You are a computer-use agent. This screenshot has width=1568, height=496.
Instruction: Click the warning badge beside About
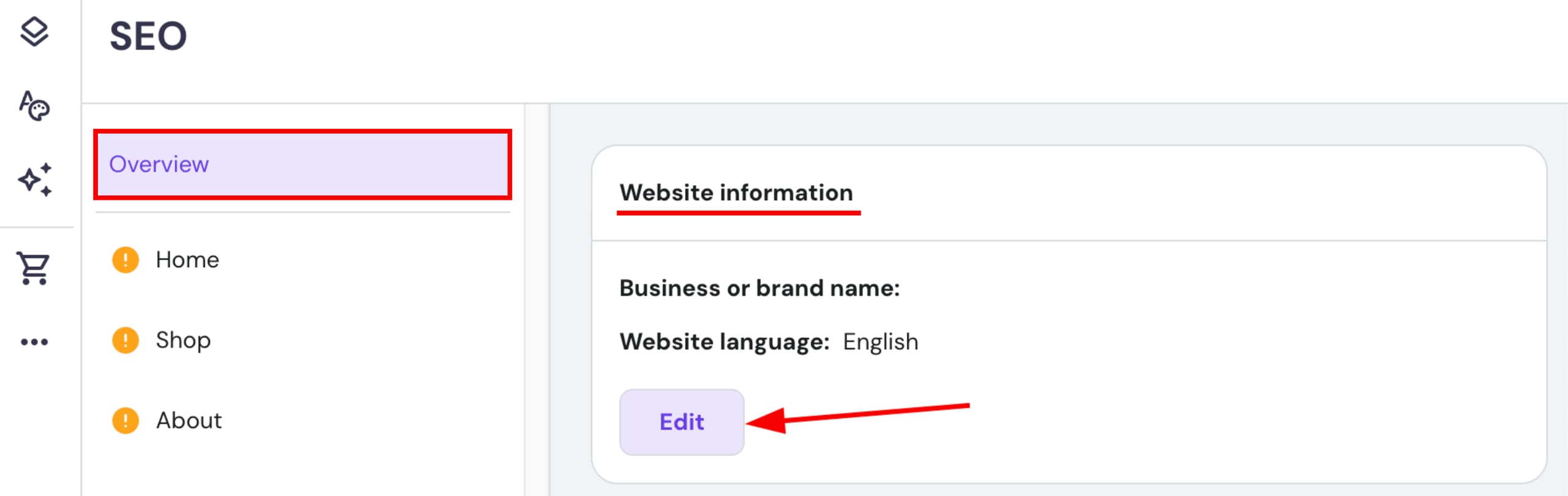pyautogui.click(x=125, y=421)
